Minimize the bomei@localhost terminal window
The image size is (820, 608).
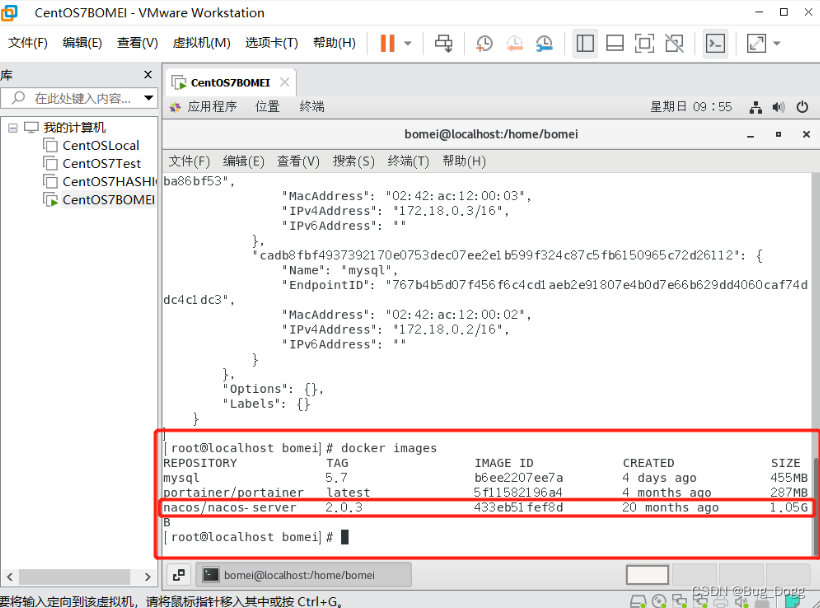750,135
